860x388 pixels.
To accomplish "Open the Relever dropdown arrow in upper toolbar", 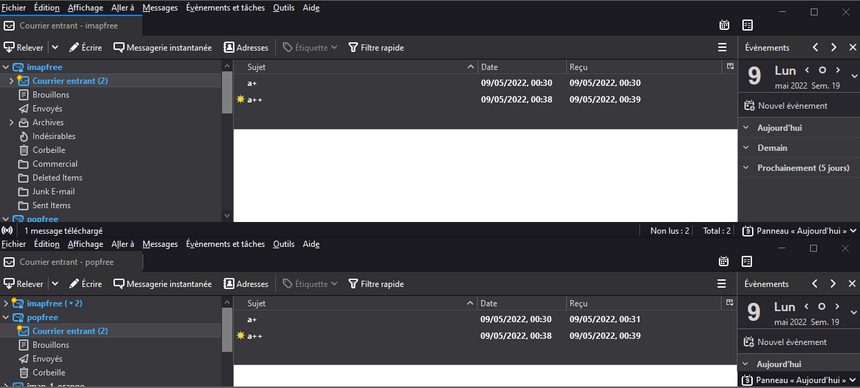I will pyautogui.click(x=55, y=48).
